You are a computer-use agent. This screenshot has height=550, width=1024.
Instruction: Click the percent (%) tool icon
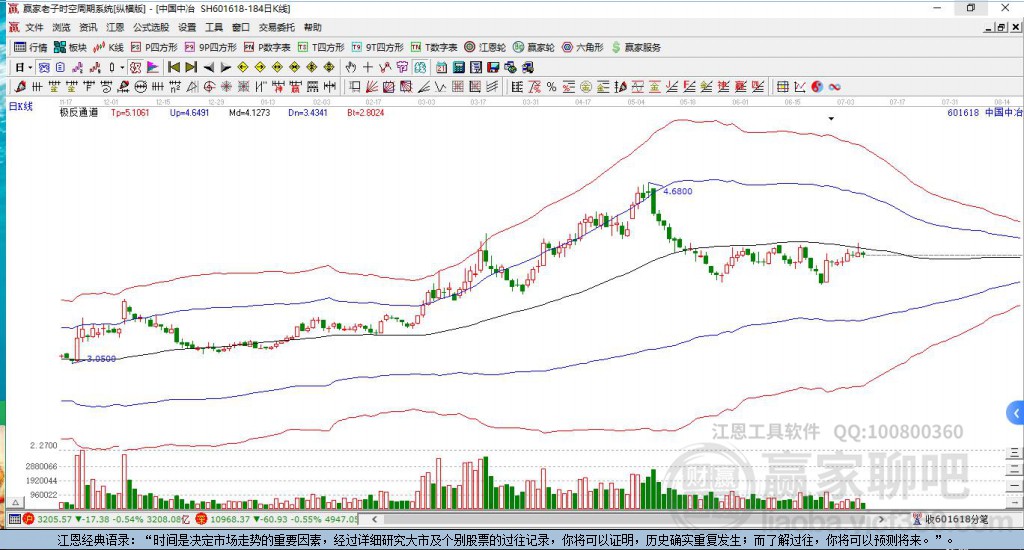[552, 87]
